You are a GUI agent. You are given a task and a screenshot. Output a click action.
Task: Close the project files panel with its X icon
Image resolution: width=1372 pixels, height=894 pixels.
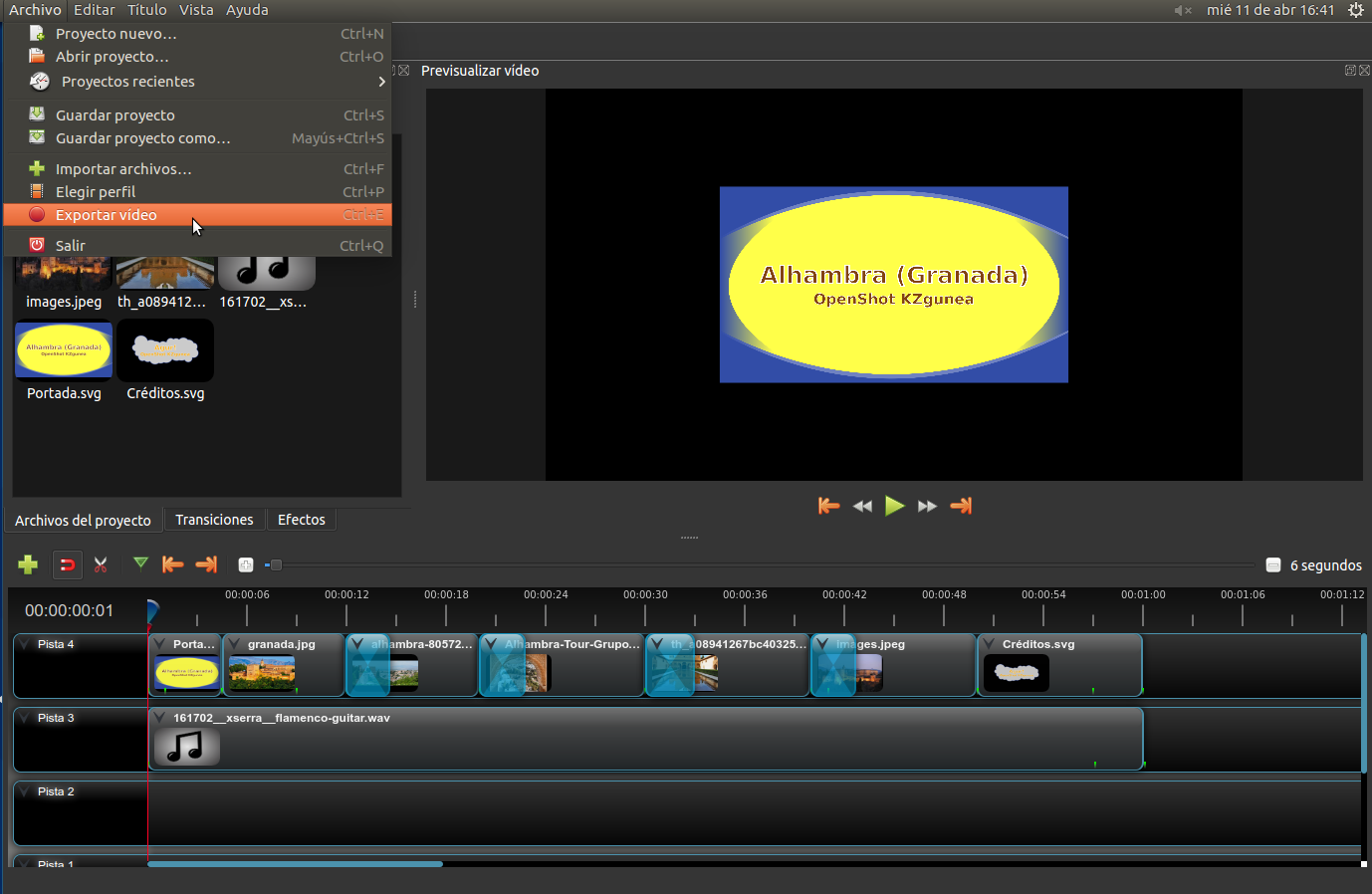[x=403, y=71]
